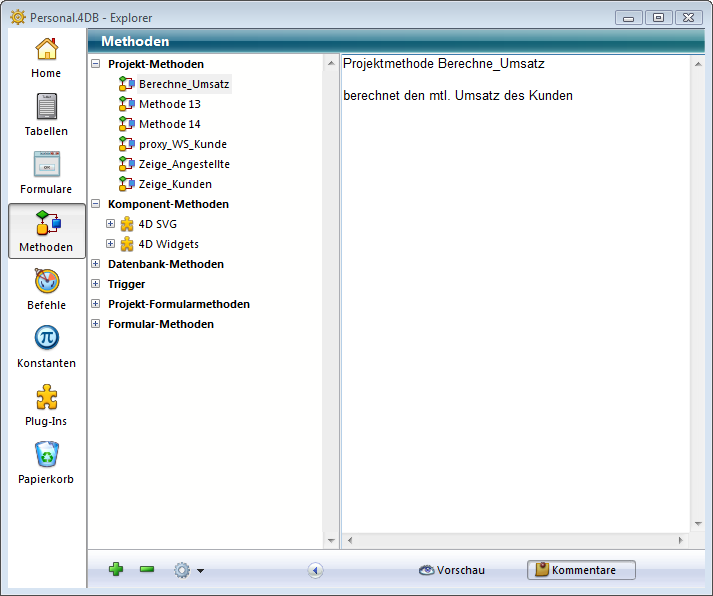Viewport: 713px width, 596px height.
Task: Switch to Tabellen page
Action: pos(46,115)
